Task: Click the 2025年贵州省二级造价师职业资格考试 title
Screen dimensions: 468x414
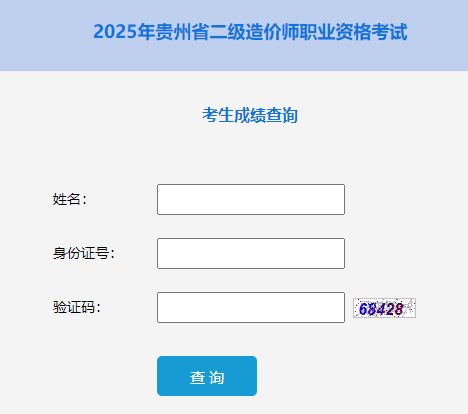Action: pos(250,32)
